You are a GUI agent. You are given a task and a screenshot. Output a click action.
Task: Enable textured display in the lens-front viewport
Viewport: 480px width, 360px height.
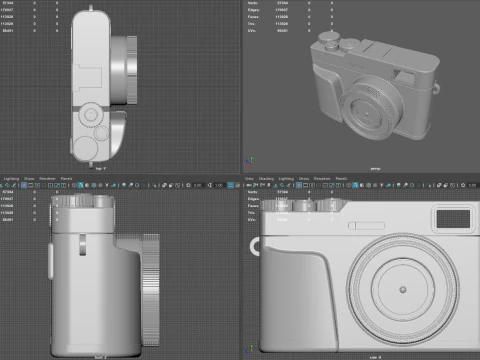(375, 185)
